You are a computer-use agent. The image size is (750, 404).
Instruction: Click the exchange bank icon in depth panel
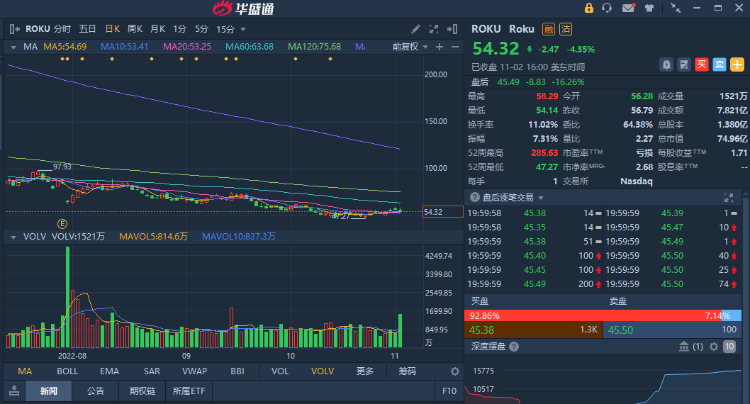point(684,347)
